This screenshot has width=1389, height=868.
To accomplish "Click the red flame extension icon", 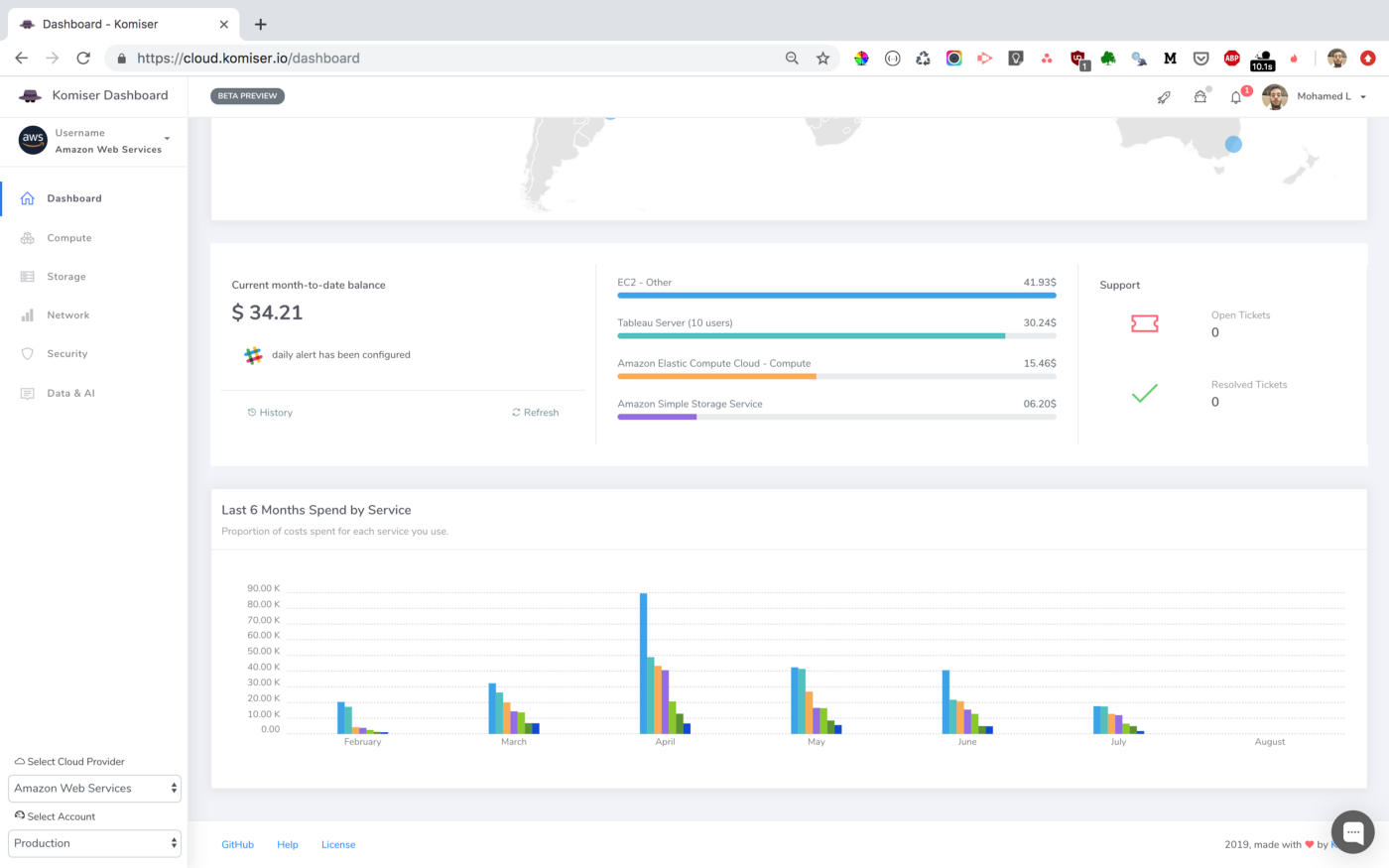I will pyautogui.click(x=1294, y=59).
